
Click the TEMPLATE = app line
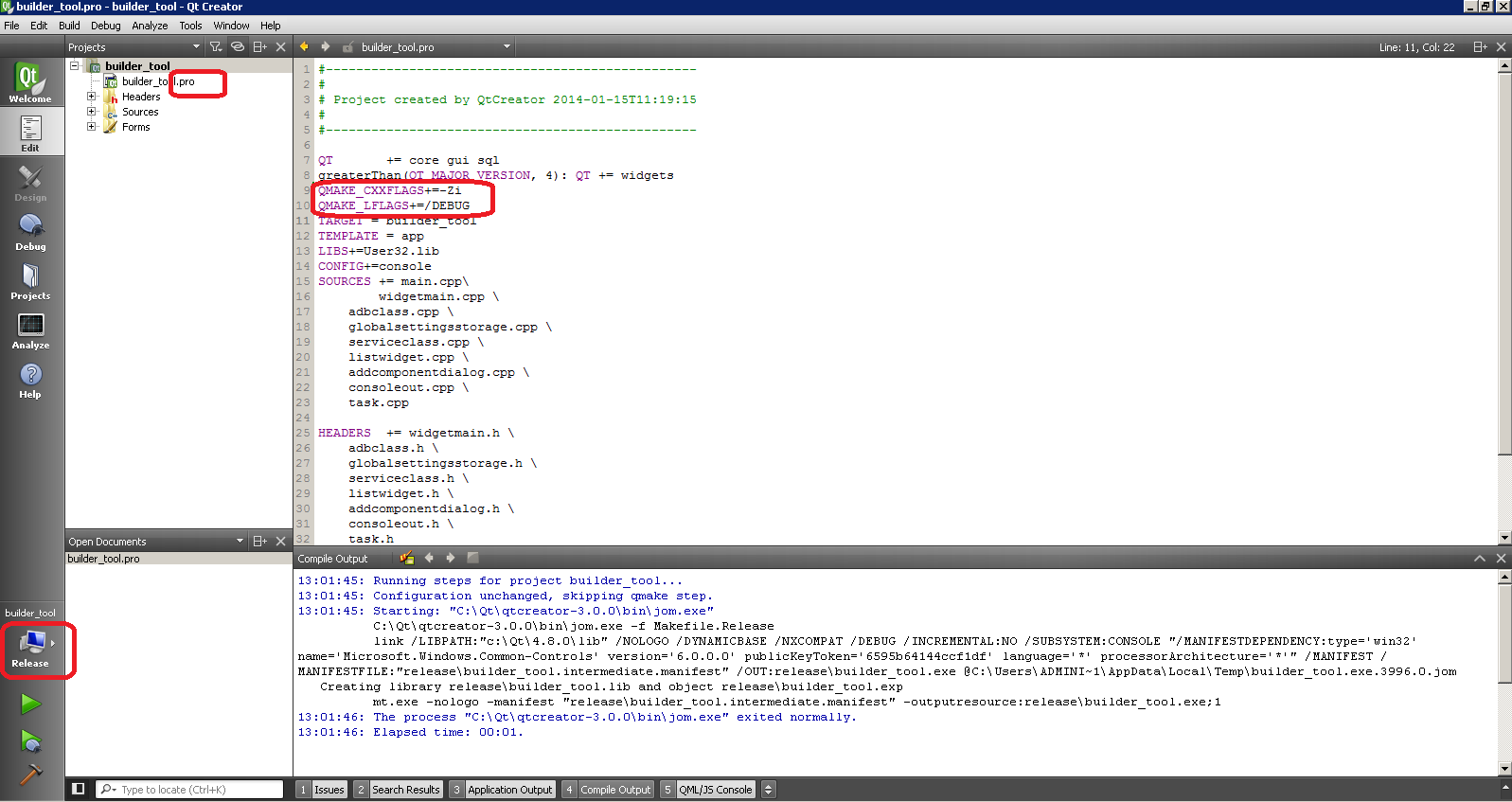click(371, 236)
